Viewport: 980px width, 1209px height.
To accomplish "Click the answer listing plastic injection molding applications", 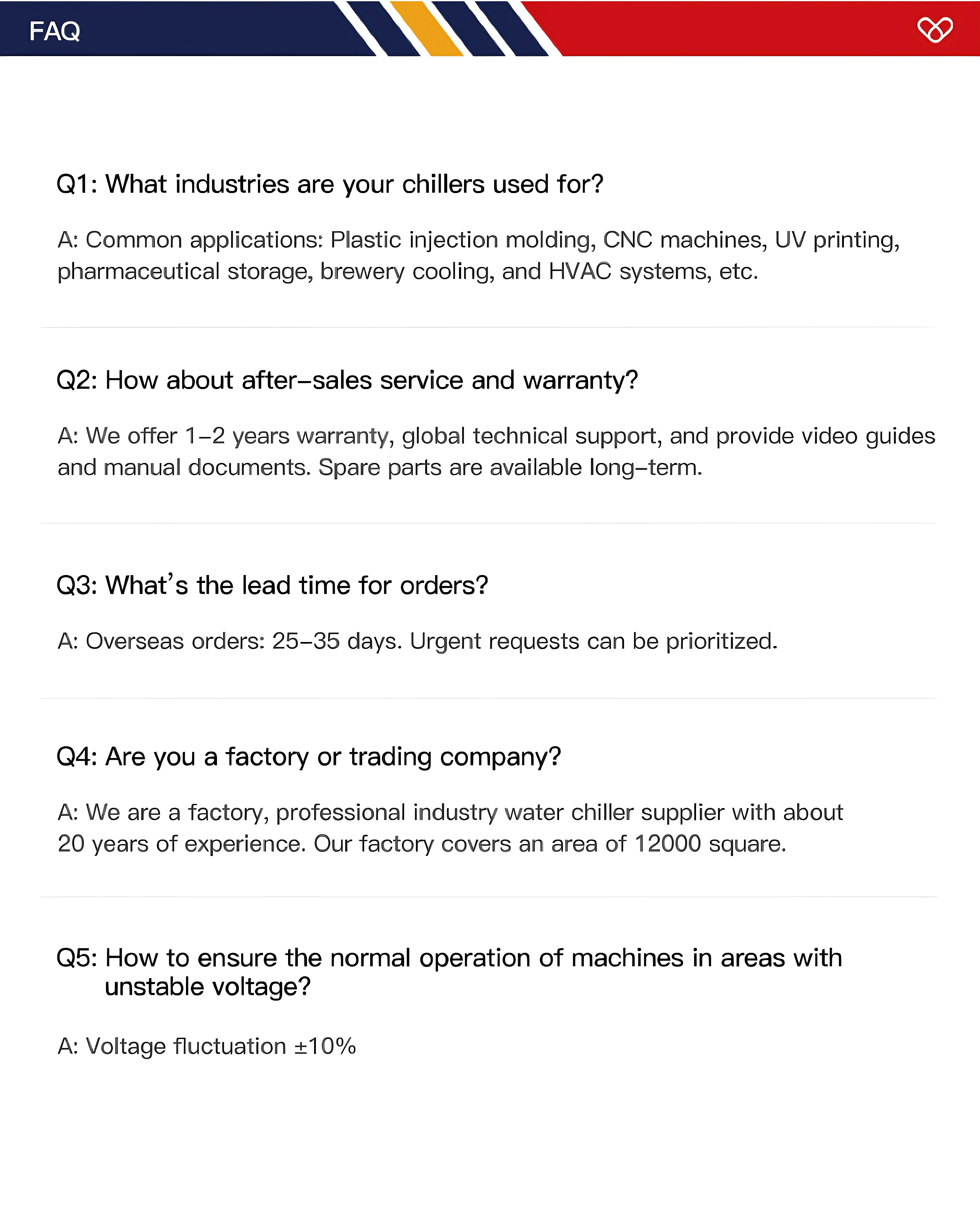I will (479, 256).
